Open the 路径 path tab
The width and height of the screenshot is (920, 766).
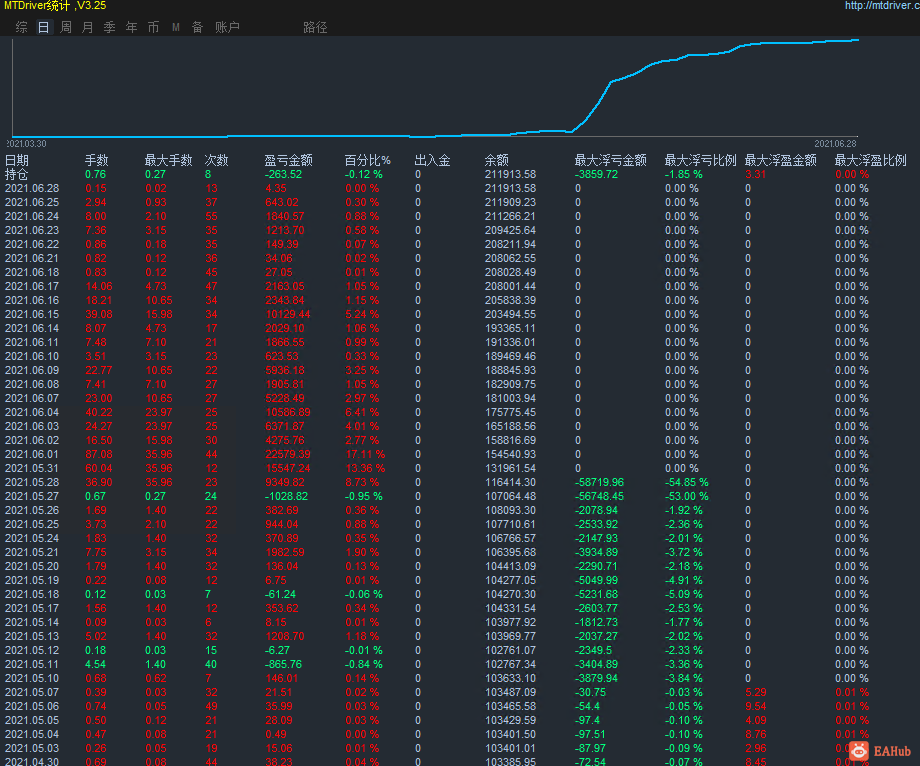tap(315, 27)
